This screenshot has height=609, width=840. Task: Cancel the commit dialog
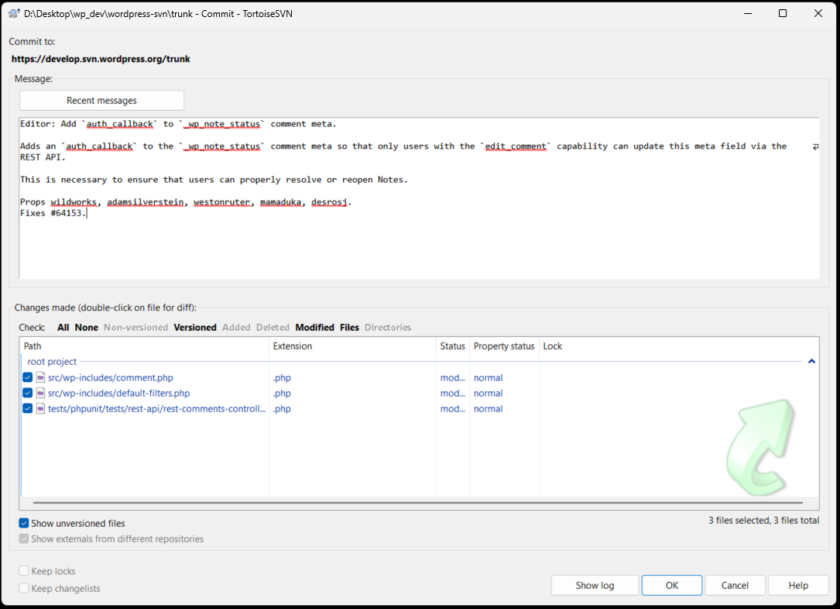pos(735,585)
